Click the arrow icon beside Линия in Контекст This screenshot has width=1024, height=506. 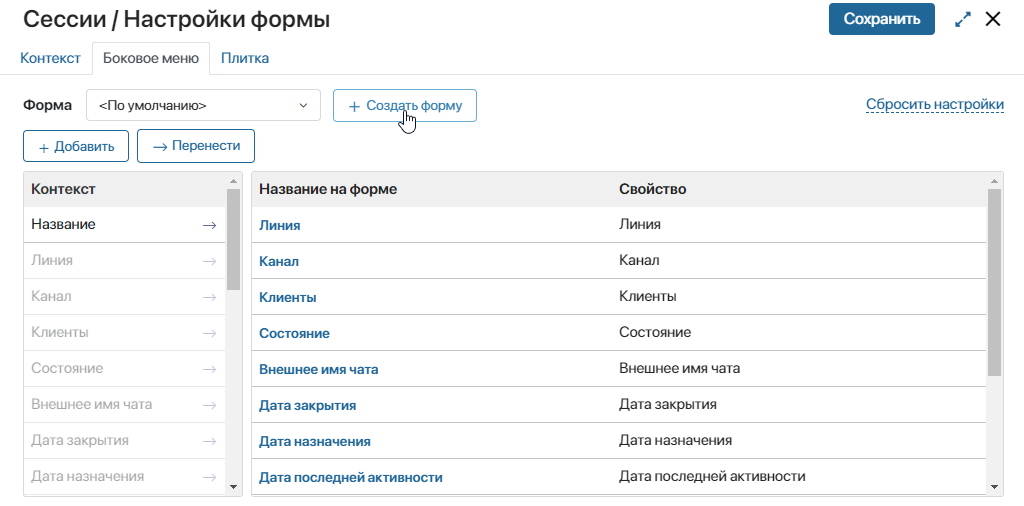tap(209, 261)
